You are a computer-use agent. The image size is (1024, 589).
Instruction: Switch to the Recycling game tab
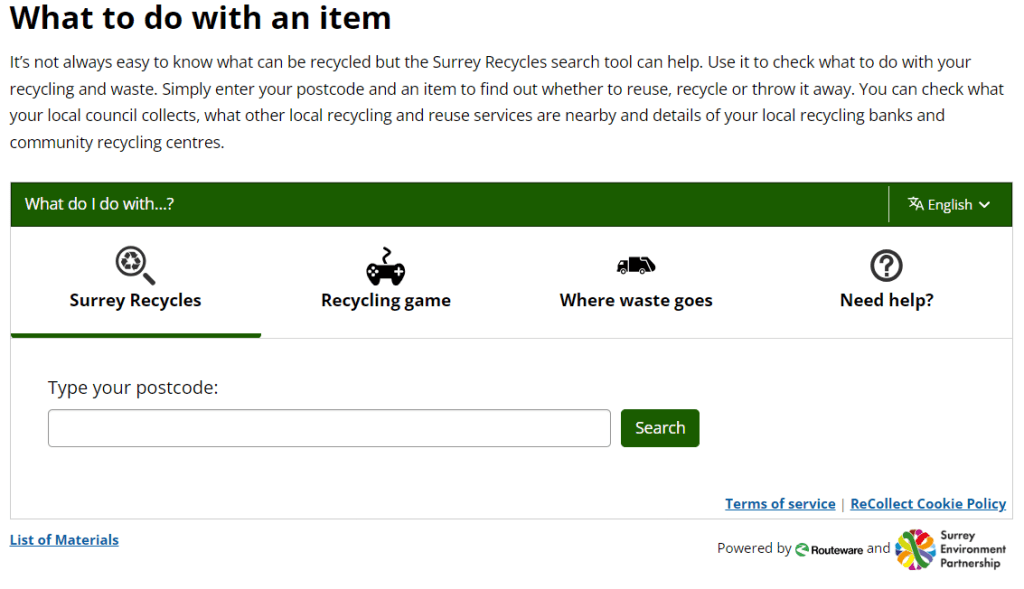pos(386,300)
